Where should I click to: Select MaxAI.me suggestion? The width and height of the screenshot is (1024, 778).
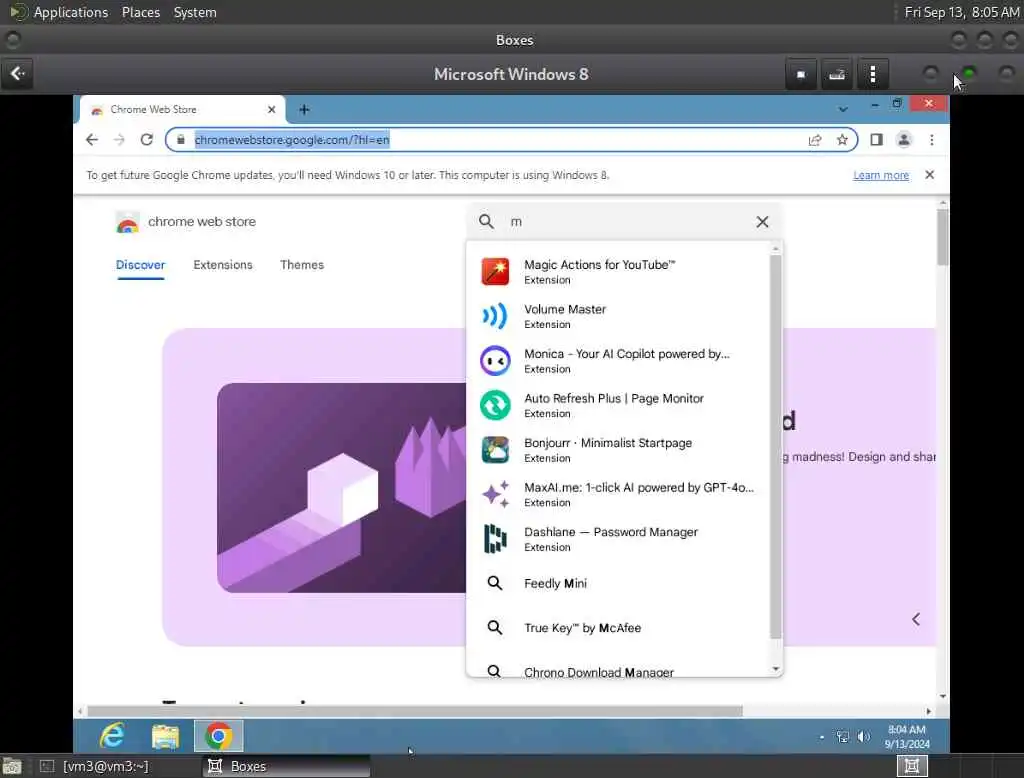pos(619,494)
